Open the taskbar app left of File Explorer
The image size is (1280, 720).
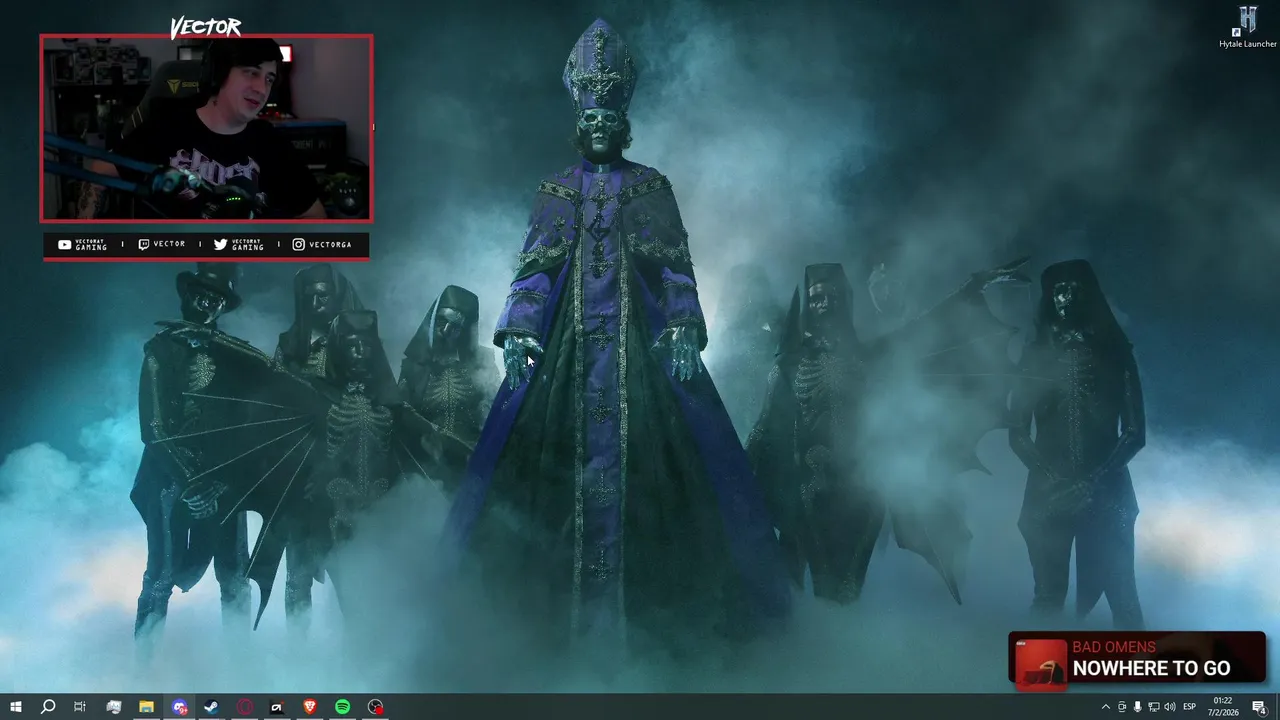point(113,707)
